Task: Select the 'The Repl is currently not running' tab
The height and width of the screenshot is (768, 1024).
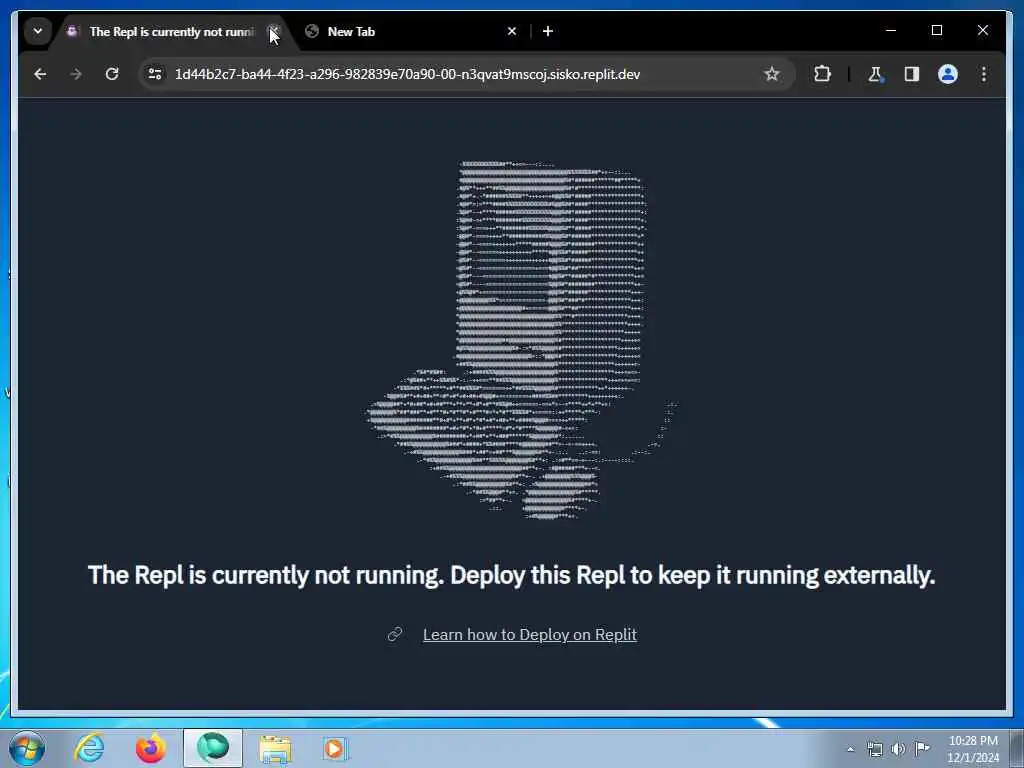Action: click(x=170, y=31)
